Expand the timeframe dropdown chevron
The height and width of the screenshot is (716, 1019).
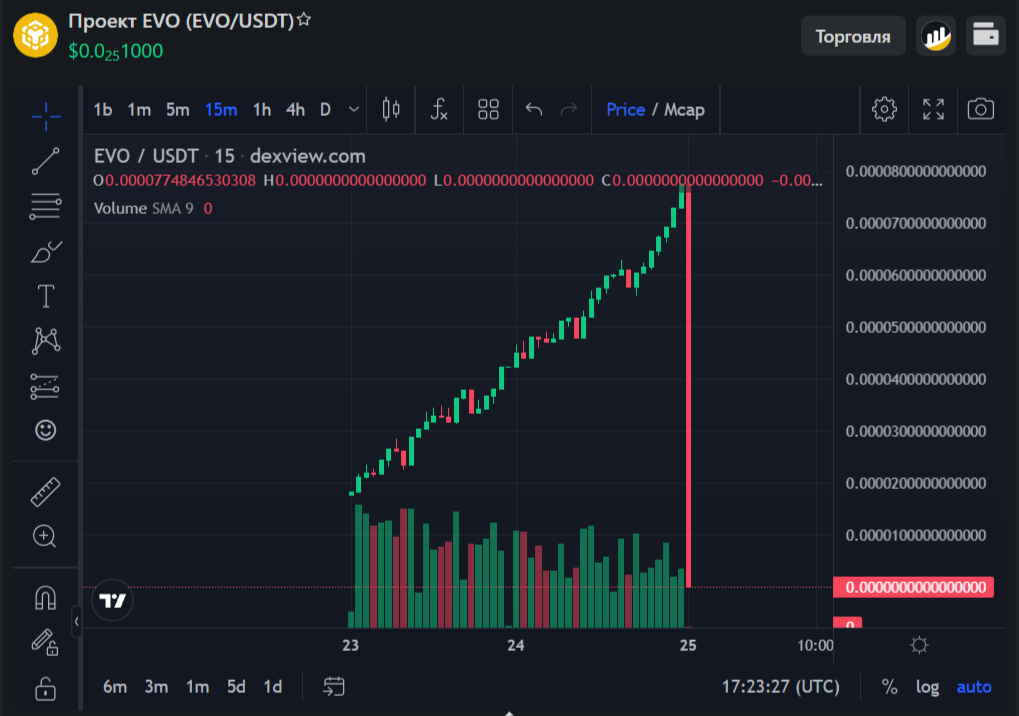(x=355, y=110)
